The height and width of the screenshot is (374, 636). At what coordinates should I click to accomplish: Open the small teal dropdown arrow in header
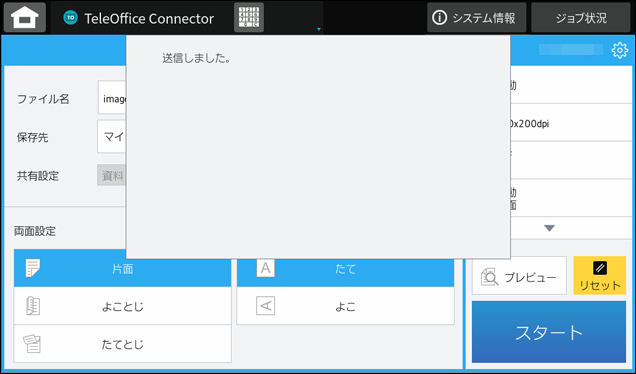pos(319,29)
